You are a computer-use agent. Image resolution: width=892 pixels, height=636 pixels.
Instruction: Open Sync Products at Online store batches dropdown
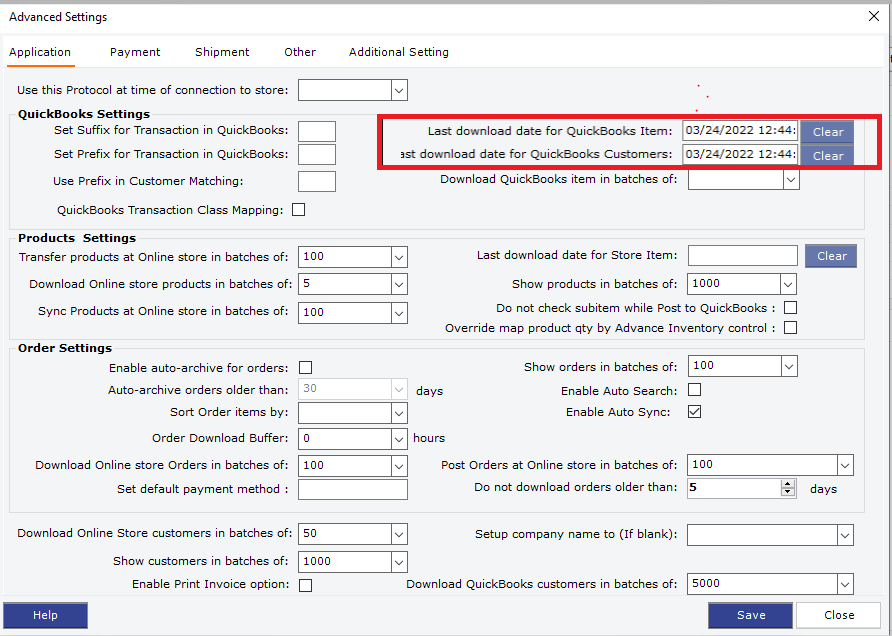pyautogui.click(x=399, y=313)
